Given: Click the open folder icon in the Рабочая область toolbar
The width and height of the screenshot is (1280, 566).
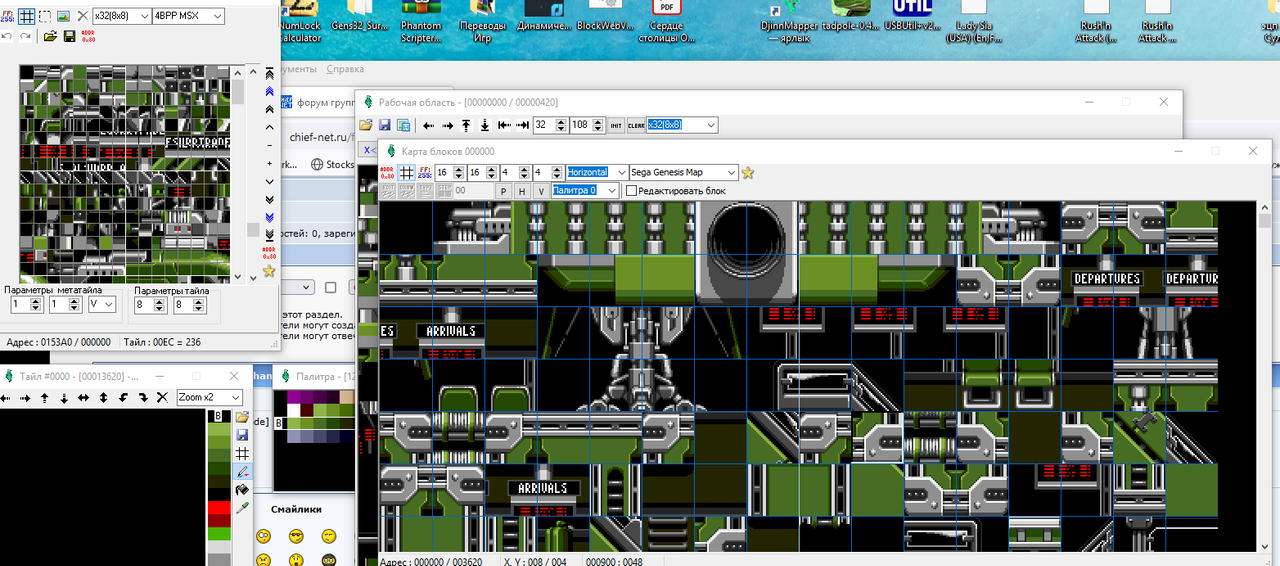Looking at the screenshot, I should pos(366,125).
